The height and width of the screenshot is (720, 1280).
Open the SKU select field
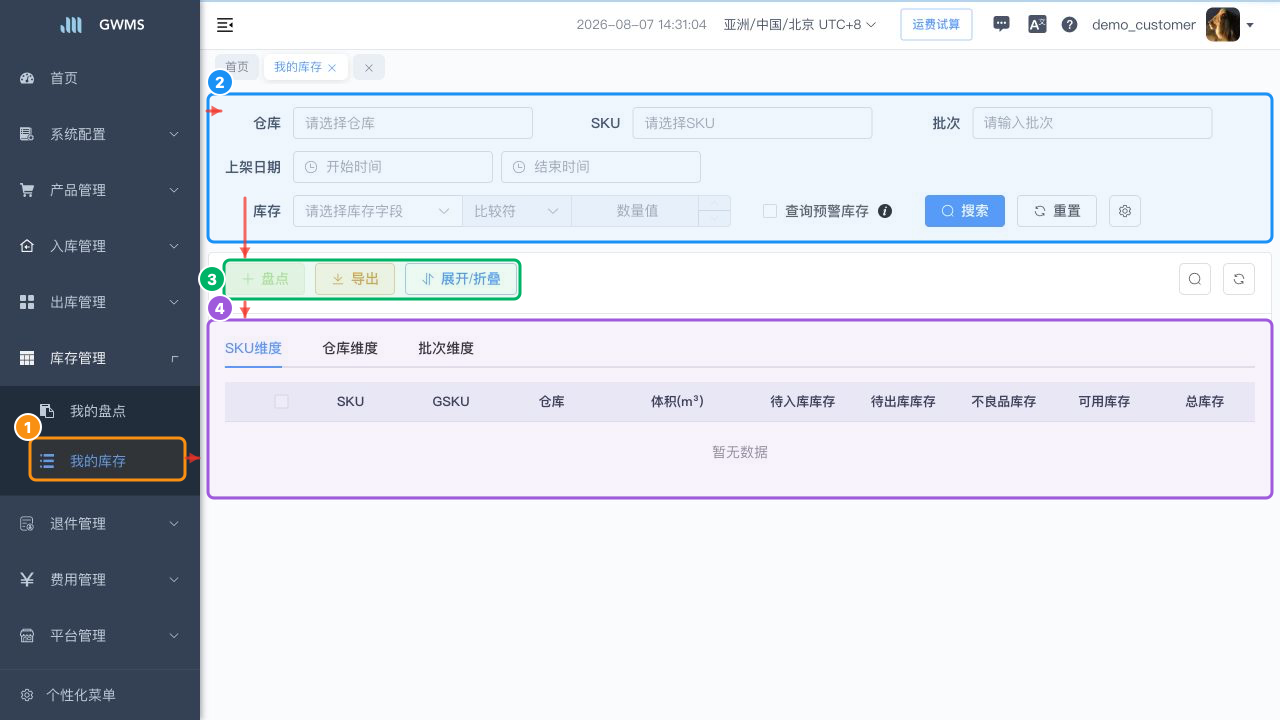coord(752,123)
